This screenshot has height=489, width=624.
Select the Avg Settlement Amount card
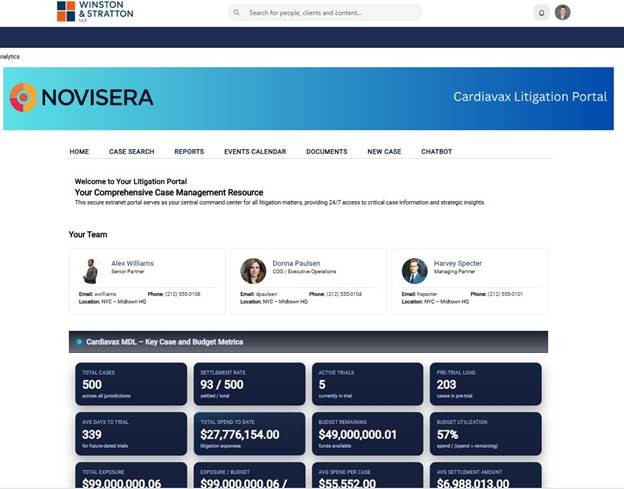(486, 475)
